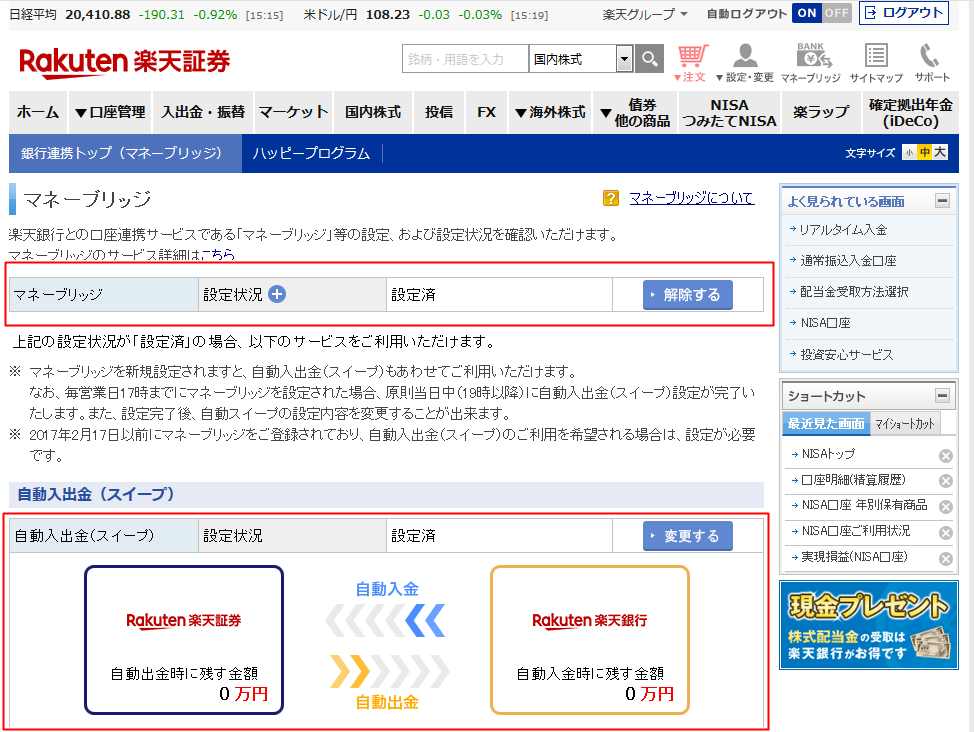Open the 国内株式 search category dropdown
The height and width of the screenshot is (732, 974).
click(x=581, y=59)
